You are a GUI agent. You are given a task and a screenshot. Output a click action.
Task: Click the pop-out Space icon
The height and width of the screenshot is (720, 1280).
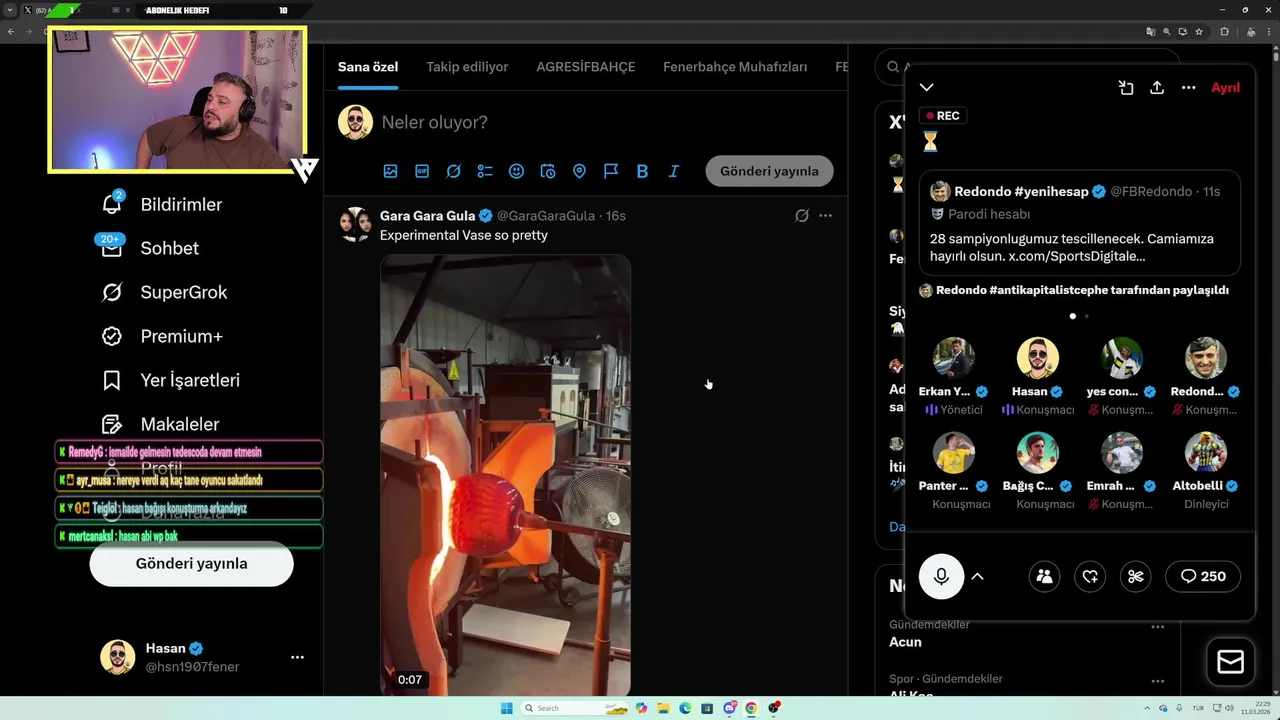(1126, 87)
